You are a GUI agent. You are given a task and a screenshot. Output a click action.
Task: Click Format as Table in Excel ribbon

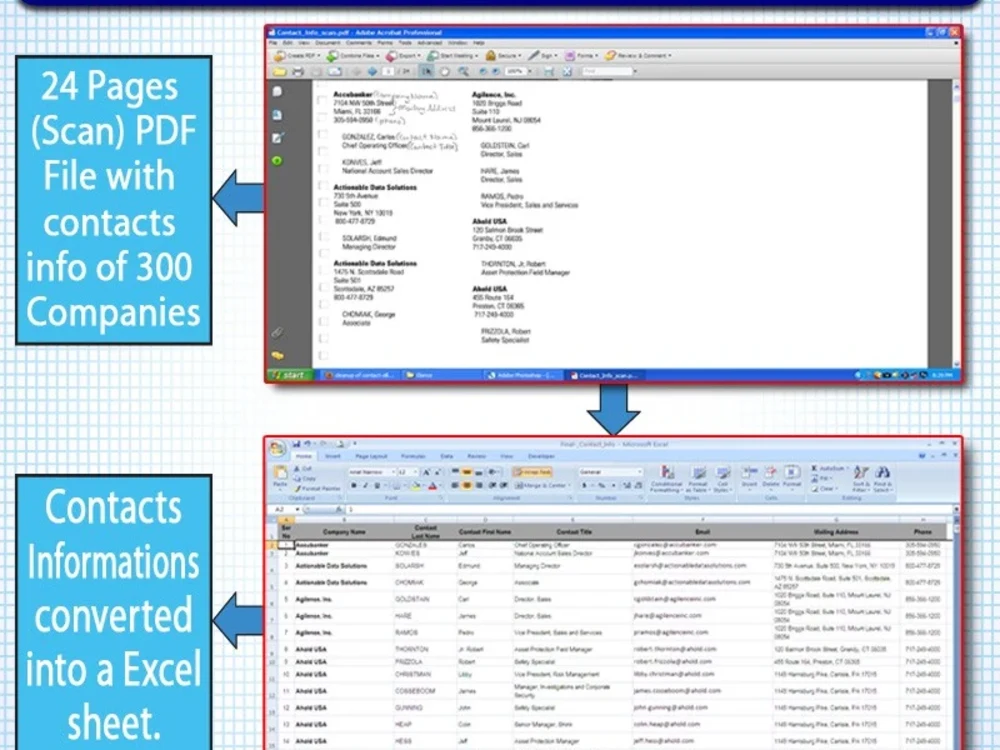[698, 480]
